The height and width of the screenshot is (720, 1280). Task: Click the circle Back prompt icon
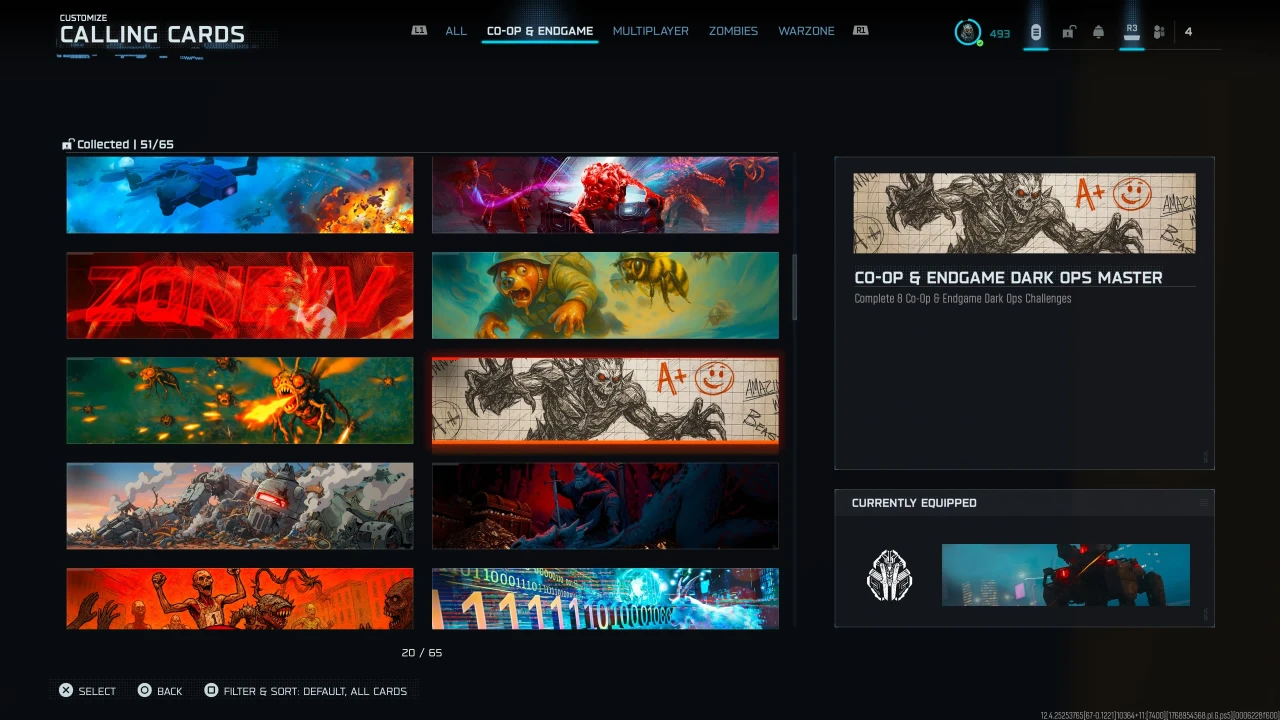point(144,690)
